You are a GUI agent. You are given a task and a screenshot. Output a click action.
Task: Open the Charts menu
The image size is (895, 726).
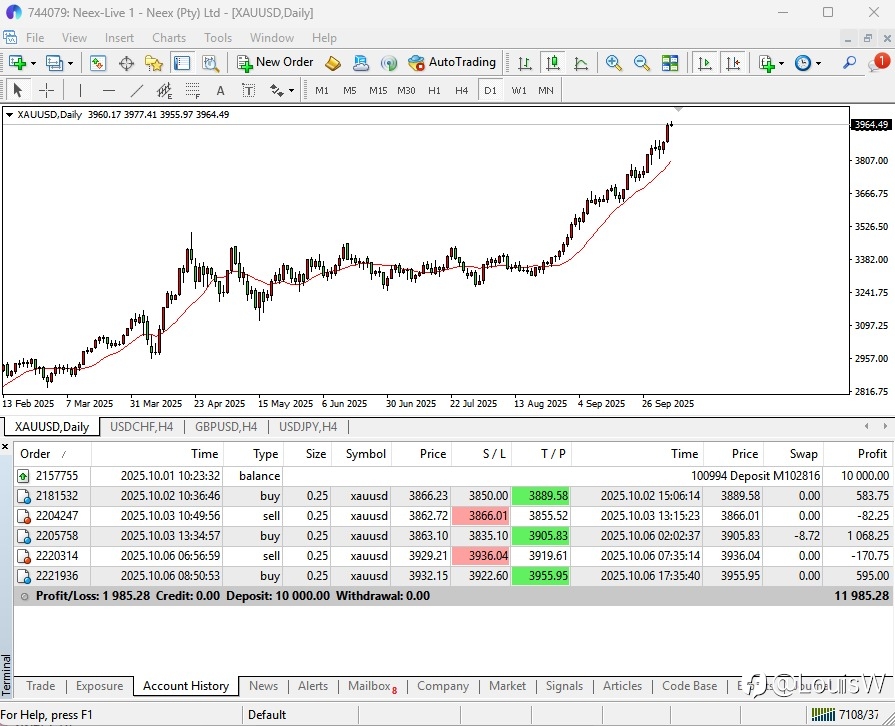[x=168, y=38]
